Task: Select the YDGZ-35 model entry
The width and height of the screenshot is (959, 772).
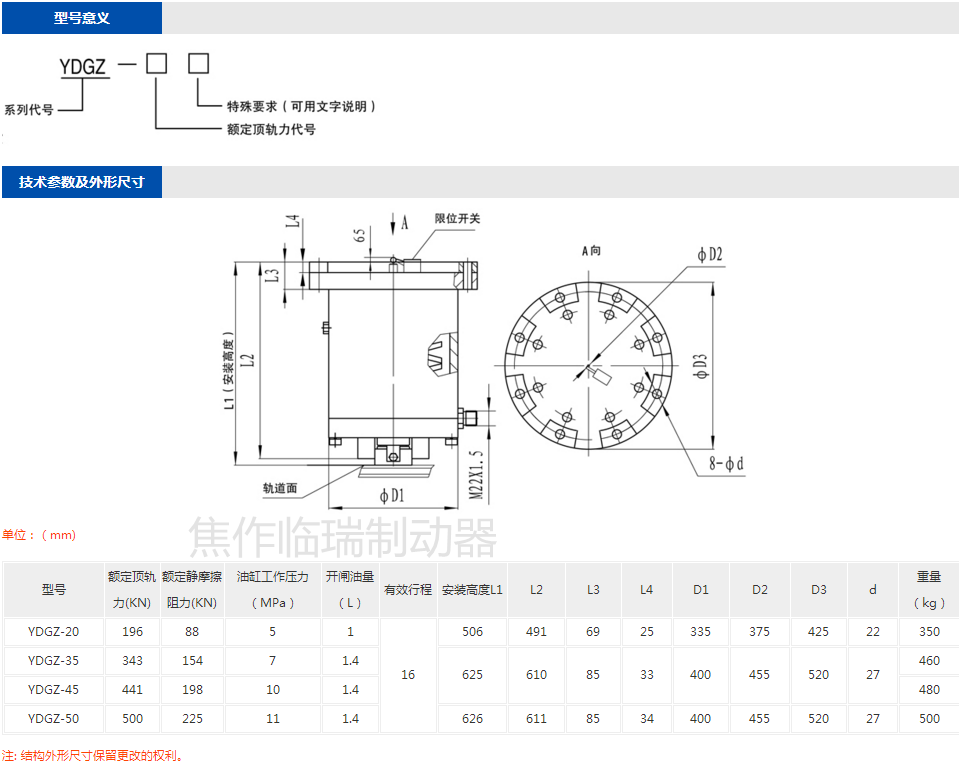Action: click(x=52, y=661)
